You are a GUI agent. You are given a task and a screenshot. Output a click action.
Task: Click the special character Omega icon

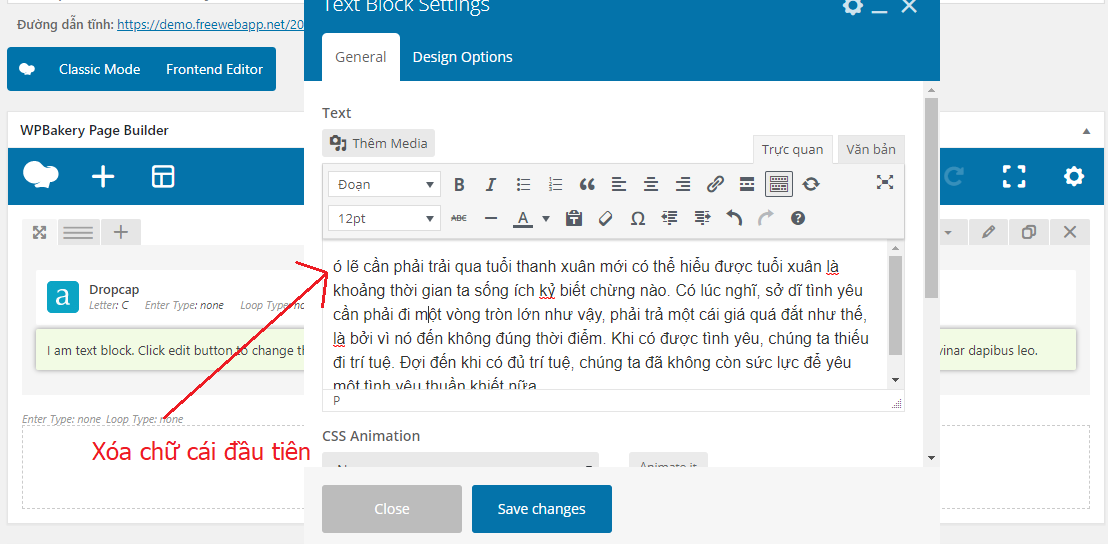click(x=637, y=218)
